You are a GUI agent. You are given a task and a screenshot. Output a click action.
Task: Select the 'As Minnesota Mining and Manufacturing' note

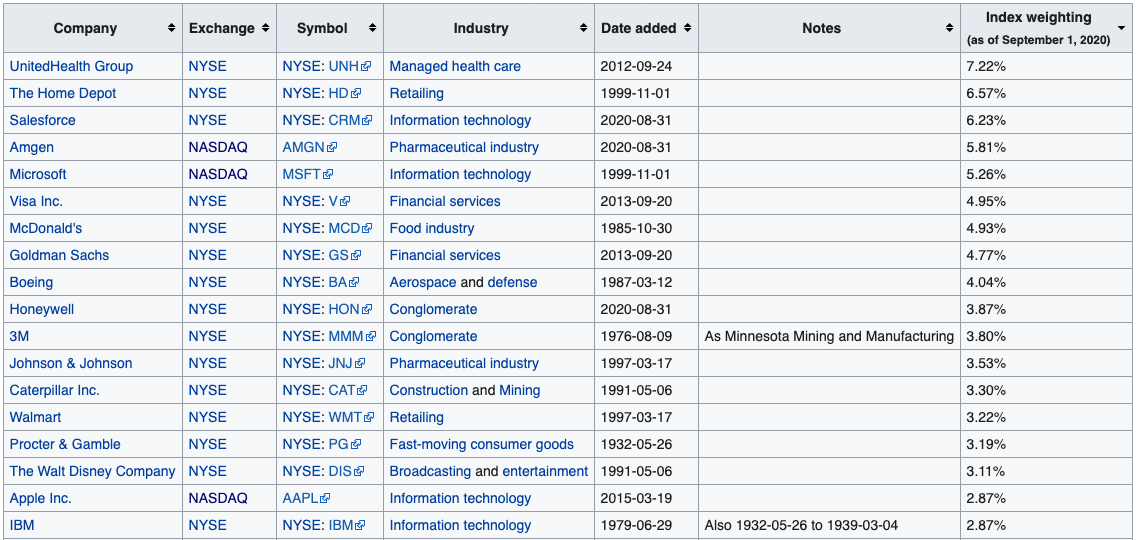(x=830, y=336)
